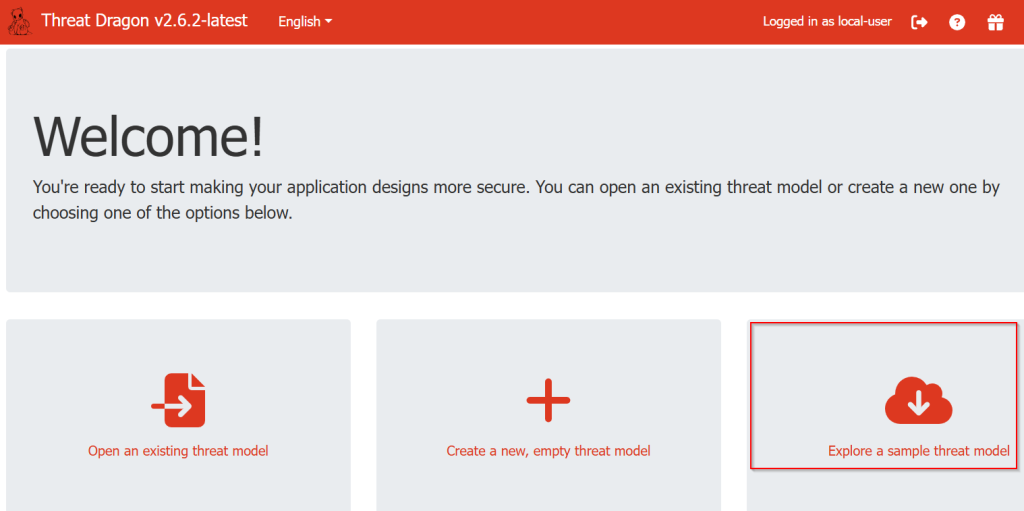Click the Threat Dragon logo icon
This screenshot has width=1024, height=511.
(x=19, y=22)
